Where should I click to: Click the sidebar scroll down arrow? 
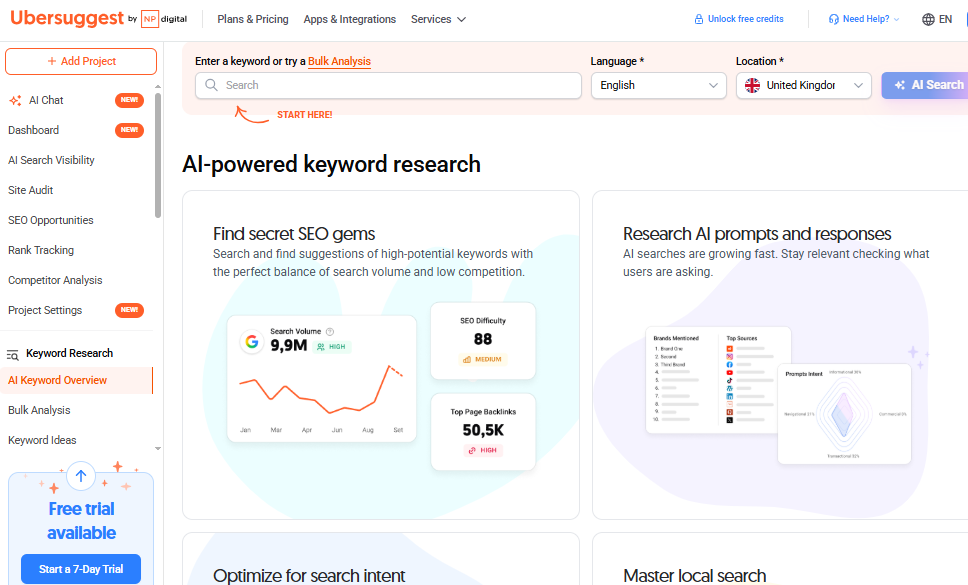coord(158,449)
